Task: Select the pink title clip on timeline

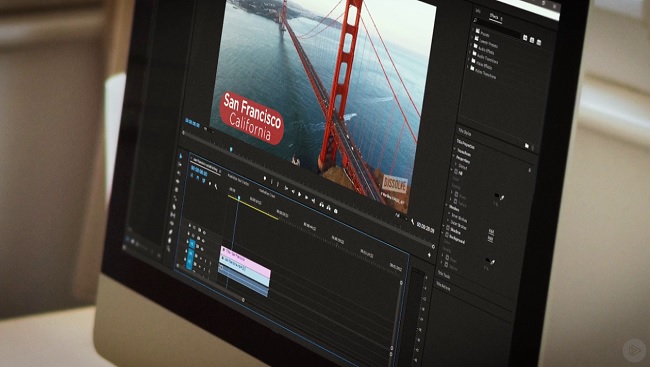Action: (245, 260)
